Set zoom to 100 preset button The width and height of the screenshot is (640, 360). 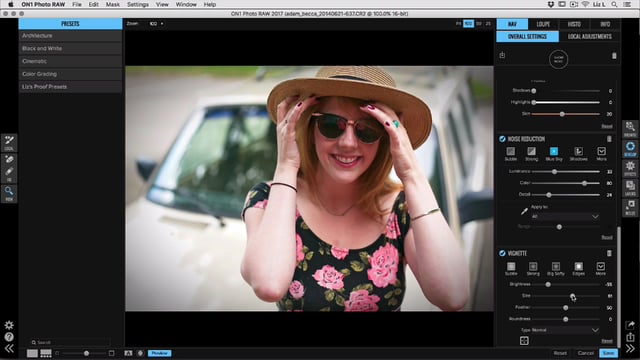tap(469, 24)
